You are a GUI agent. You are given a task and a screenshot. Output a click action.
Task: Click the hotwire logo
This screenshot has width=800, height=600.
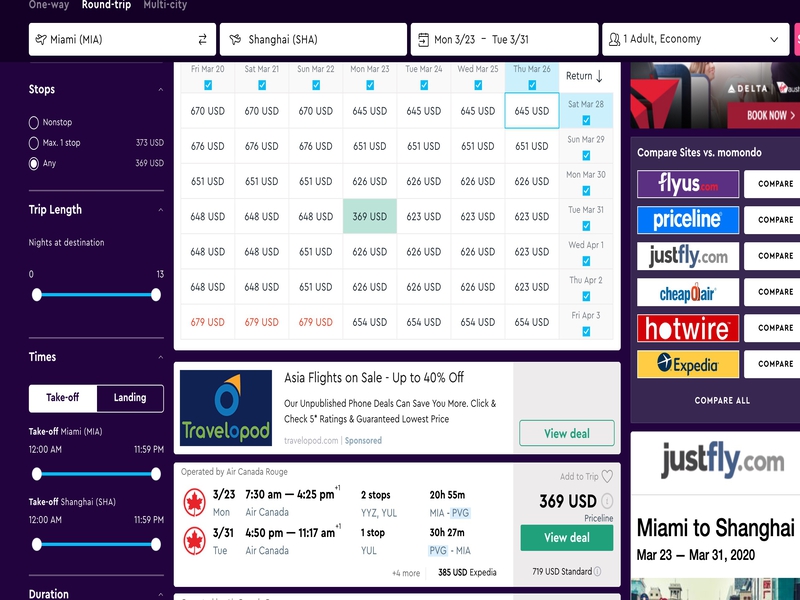tap(688, 328)
